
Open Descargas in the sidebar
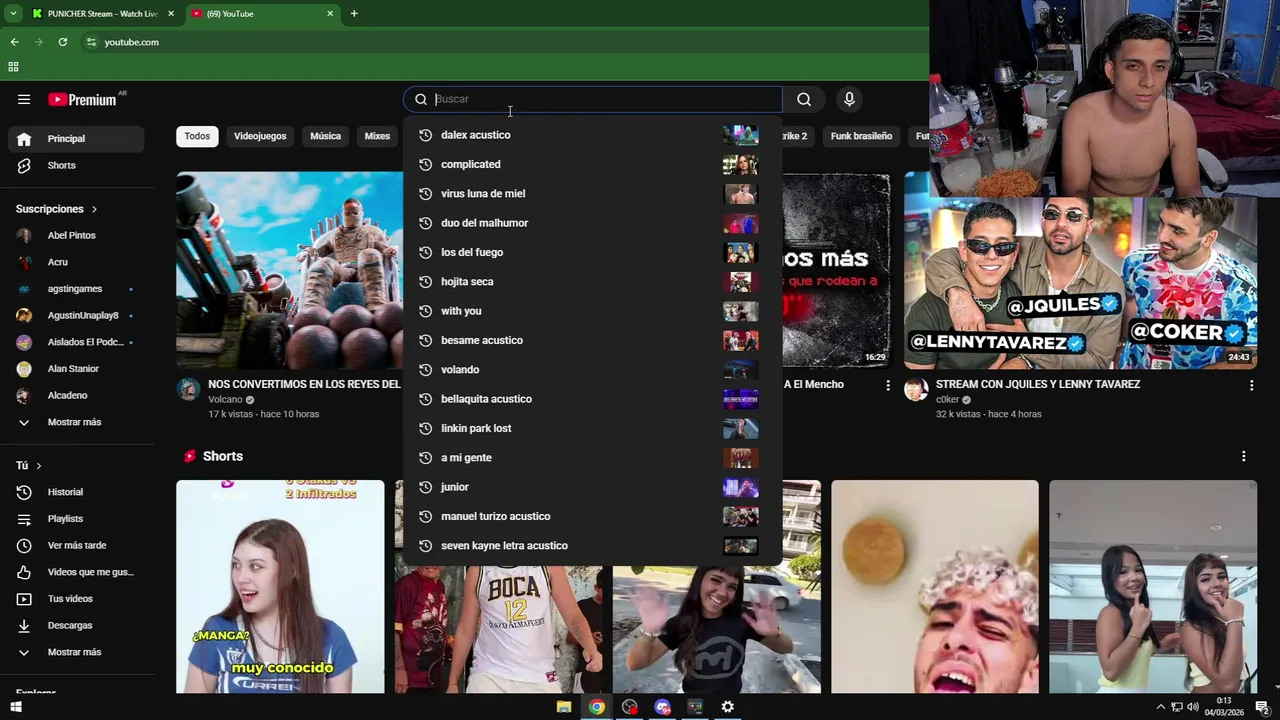click(x=76, y=625)
